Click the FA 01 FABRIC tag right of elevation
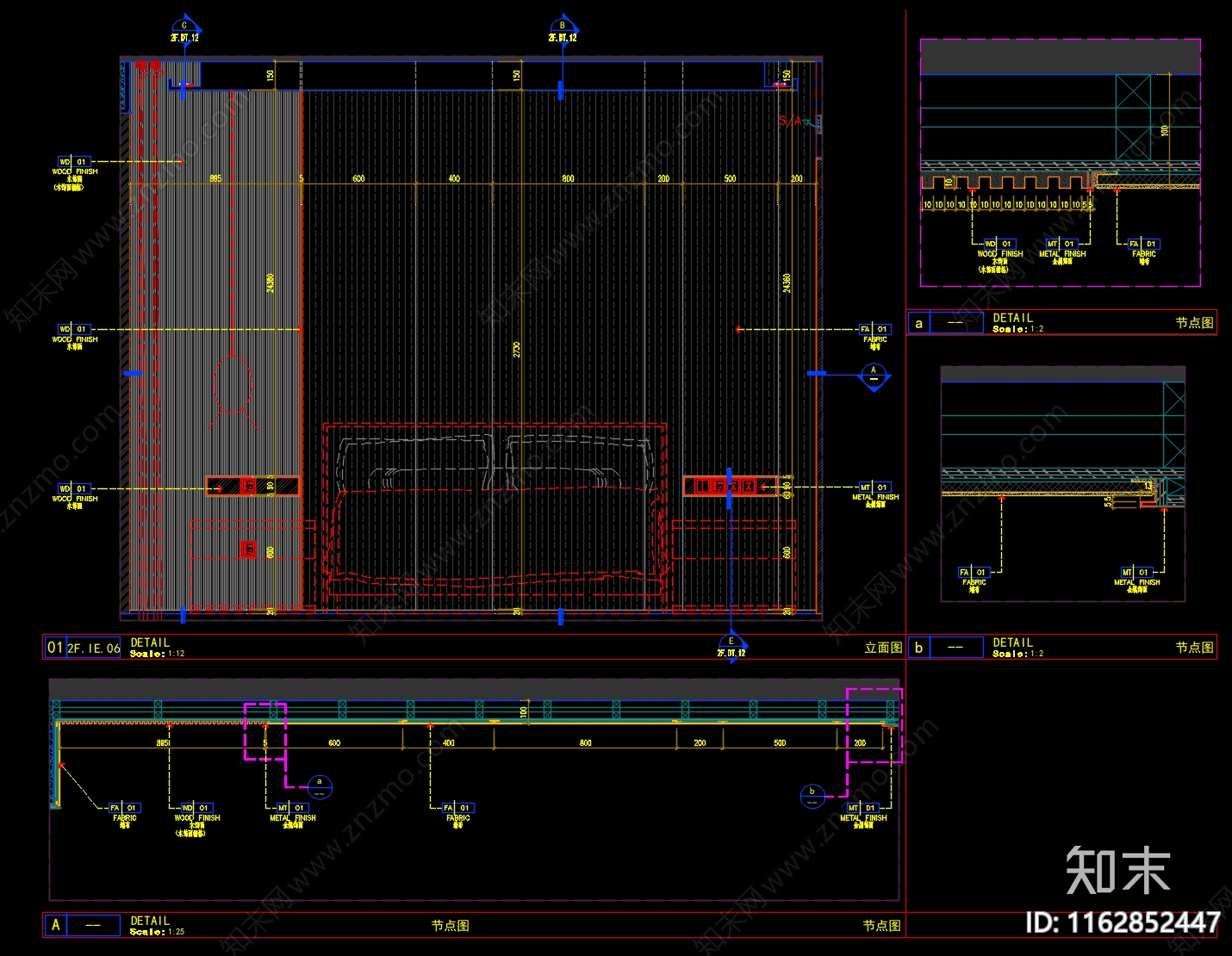 tap(874, 337)
